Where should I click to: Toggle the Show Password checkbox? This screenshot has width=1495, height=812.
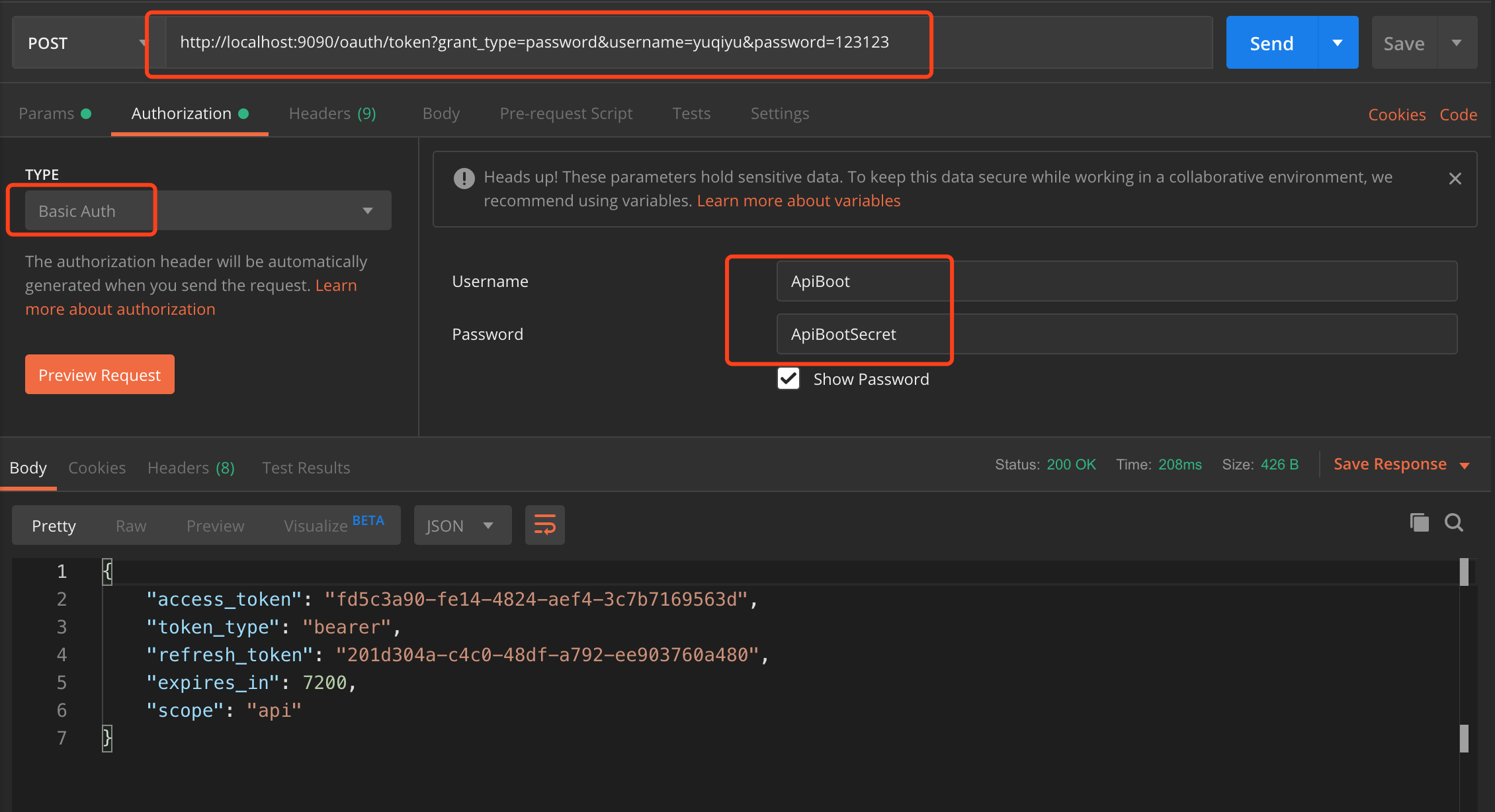(789, 379)
